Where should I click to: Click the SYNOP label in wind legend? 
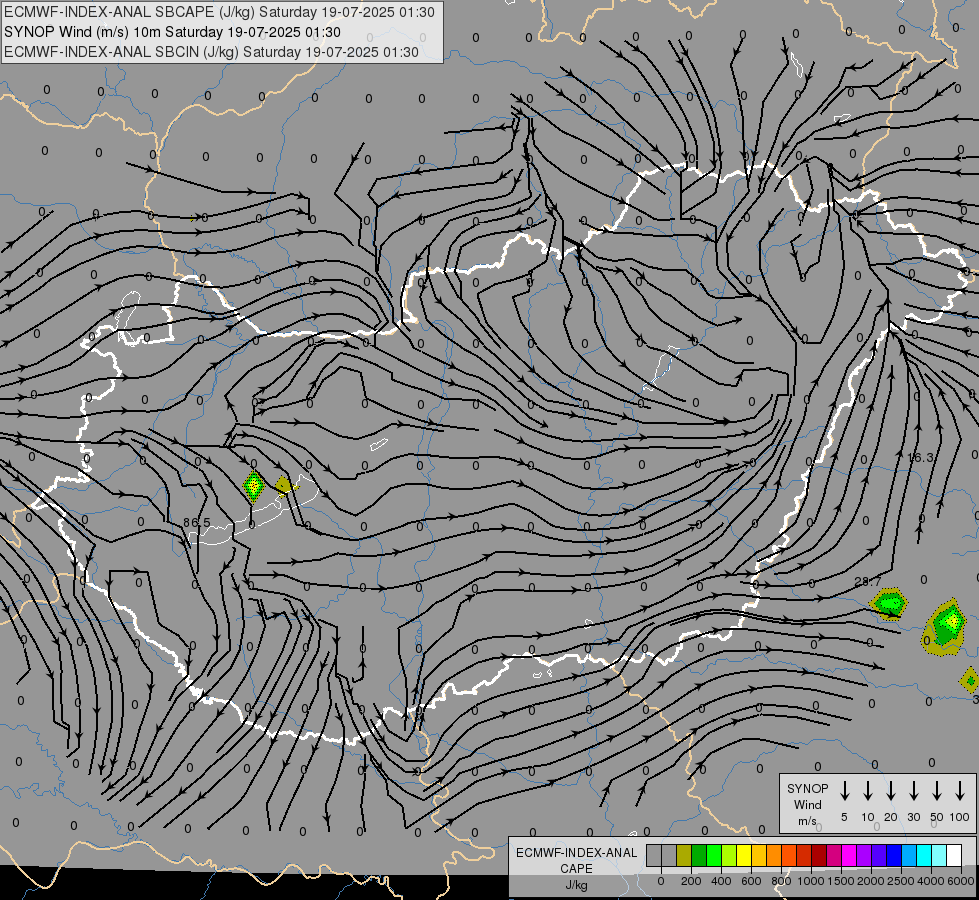(807, 788)
